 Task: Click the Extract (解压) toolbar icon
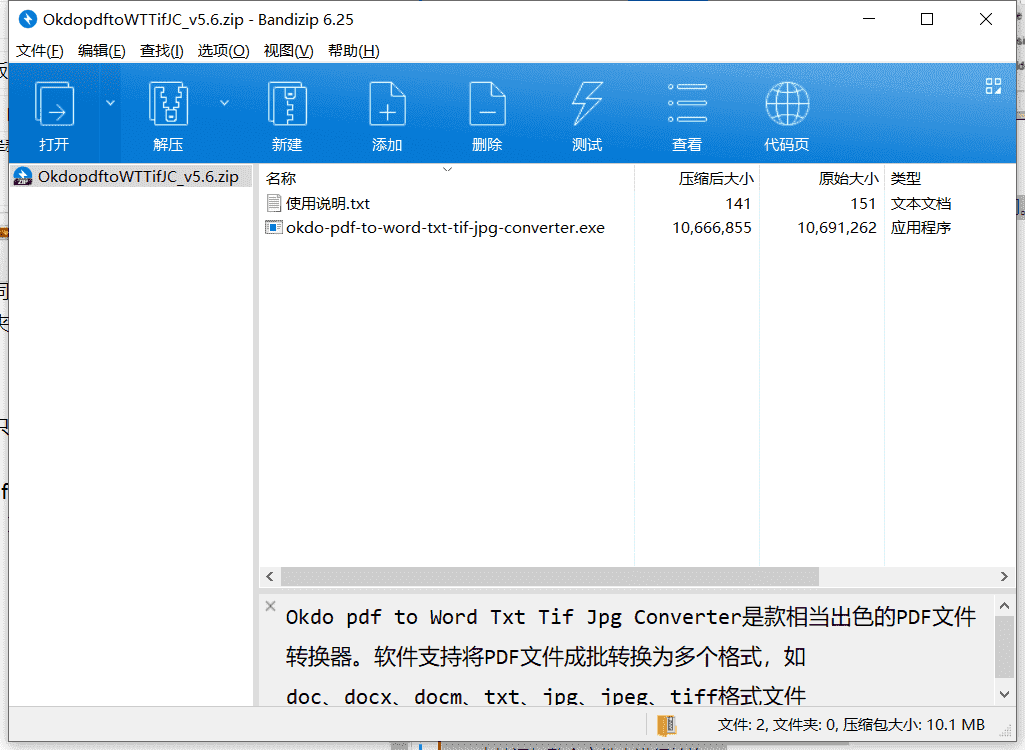[x=169, y=104]
